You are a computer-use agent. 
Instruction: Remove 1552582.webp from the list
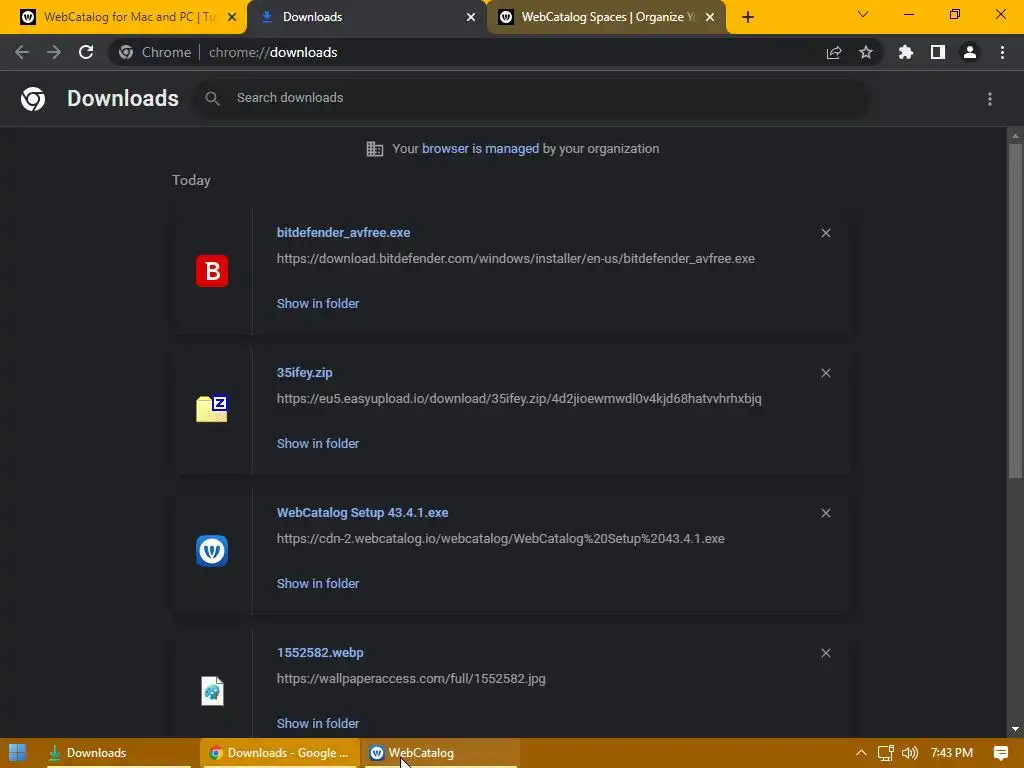[x=826, y=653]
